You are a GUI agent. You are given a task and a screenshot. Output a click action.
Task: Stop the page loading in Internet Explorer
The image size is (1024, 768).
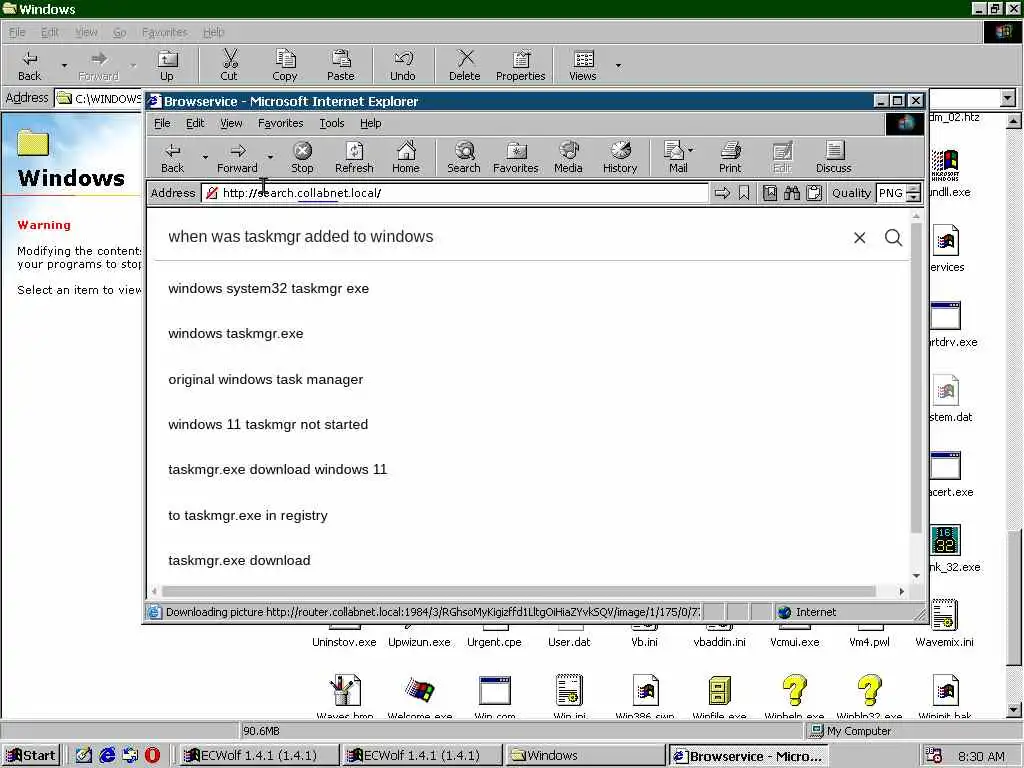coord(302,157)
